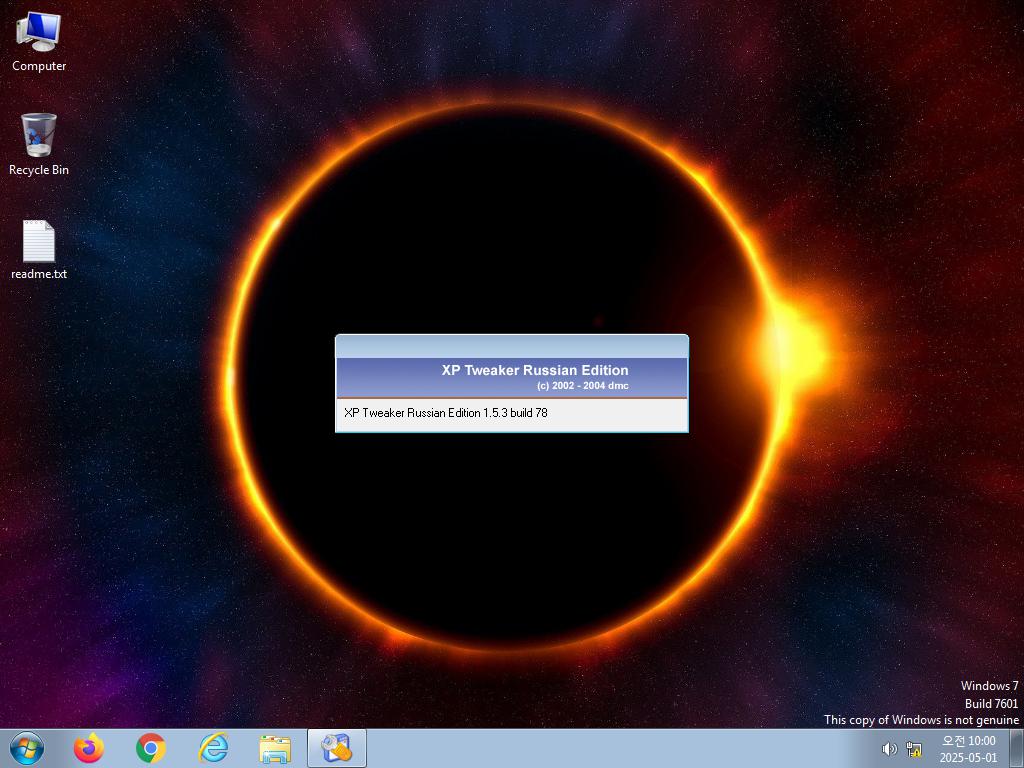Screen dimensions: 1024x768
Task: Click the 'Computer' icon label
Action: click(39, 66)
